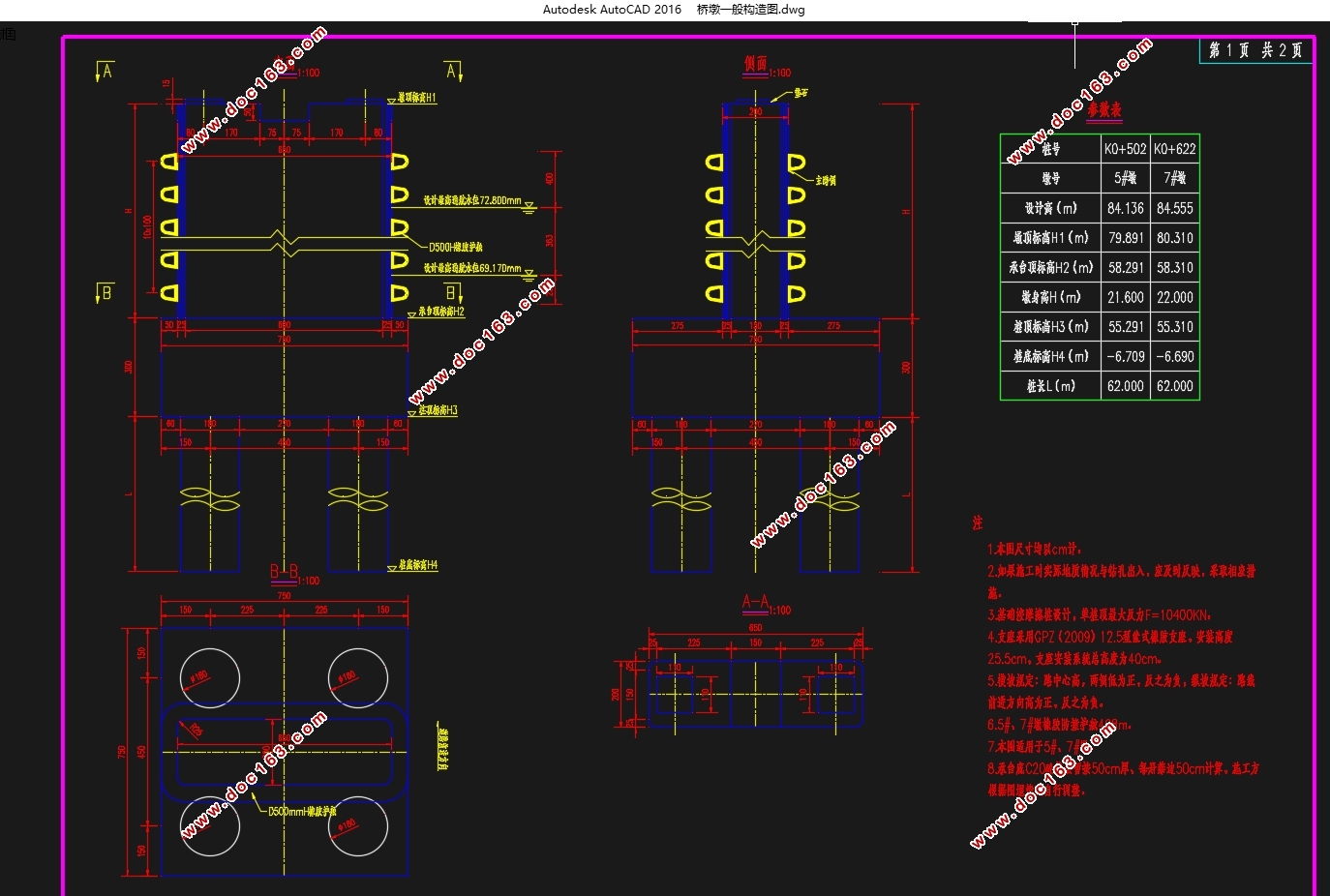Click the 72.800mm highest navigable water level label
The image size is (1330, 896).
[x=472, y=201]
